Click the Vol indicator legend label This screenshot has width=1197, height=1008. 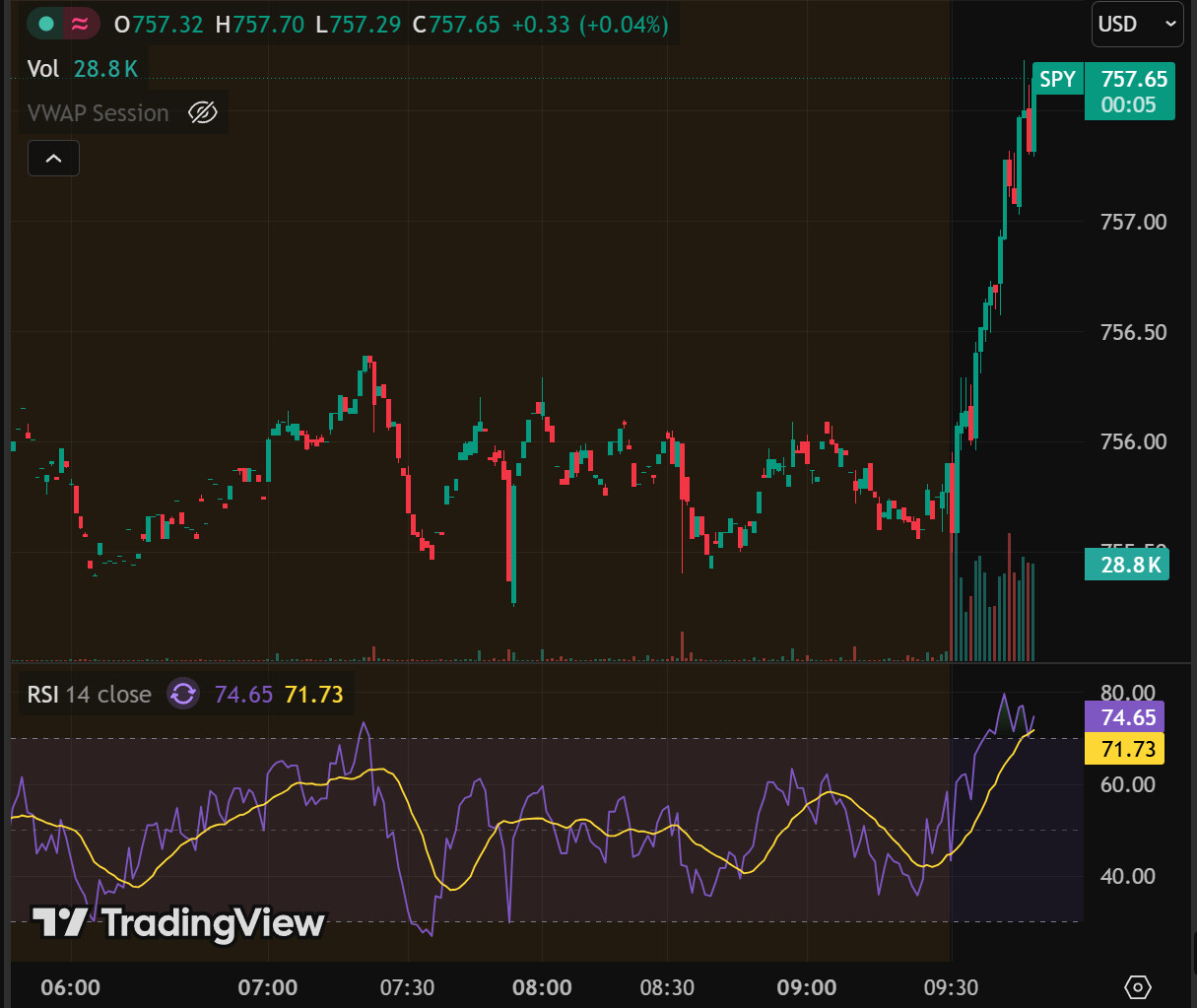pos(43,69)
